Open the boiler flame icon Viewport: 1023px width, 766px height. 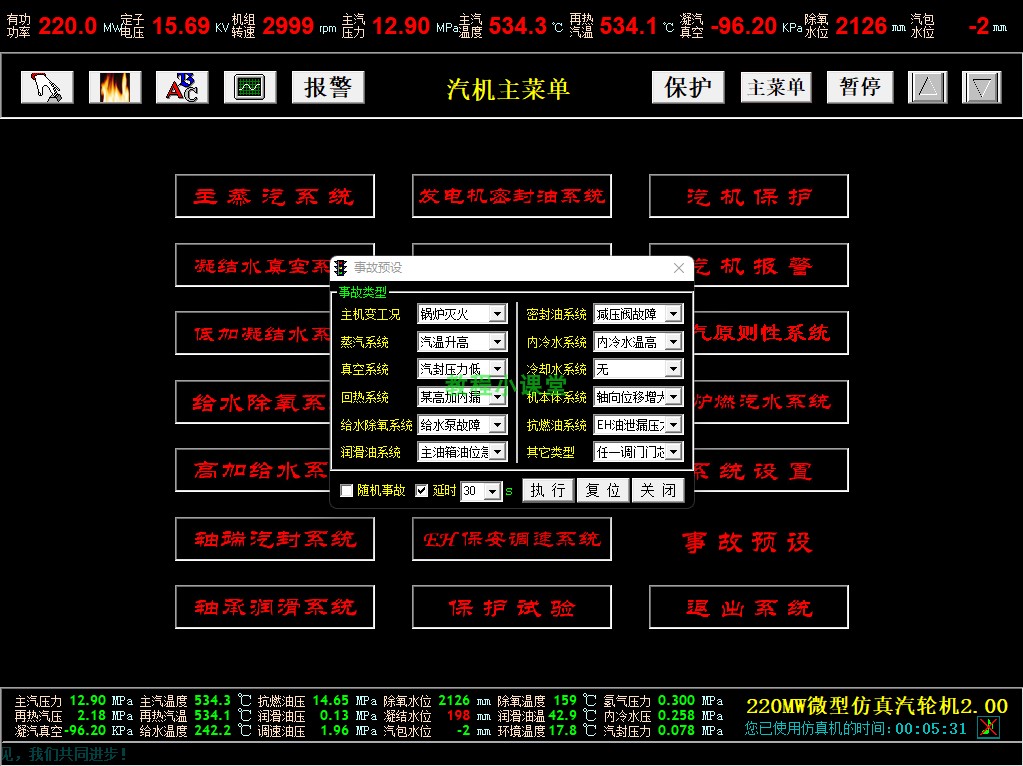(x=115, y=88)
